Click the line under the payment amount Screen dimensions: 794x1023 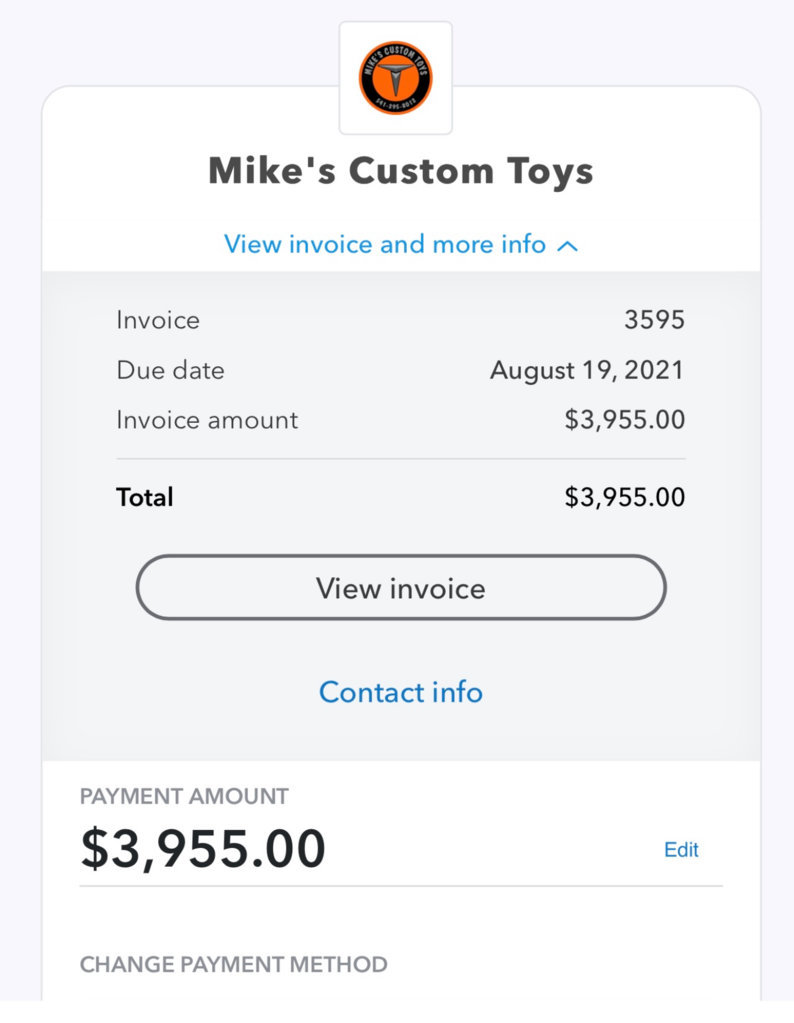401,886
